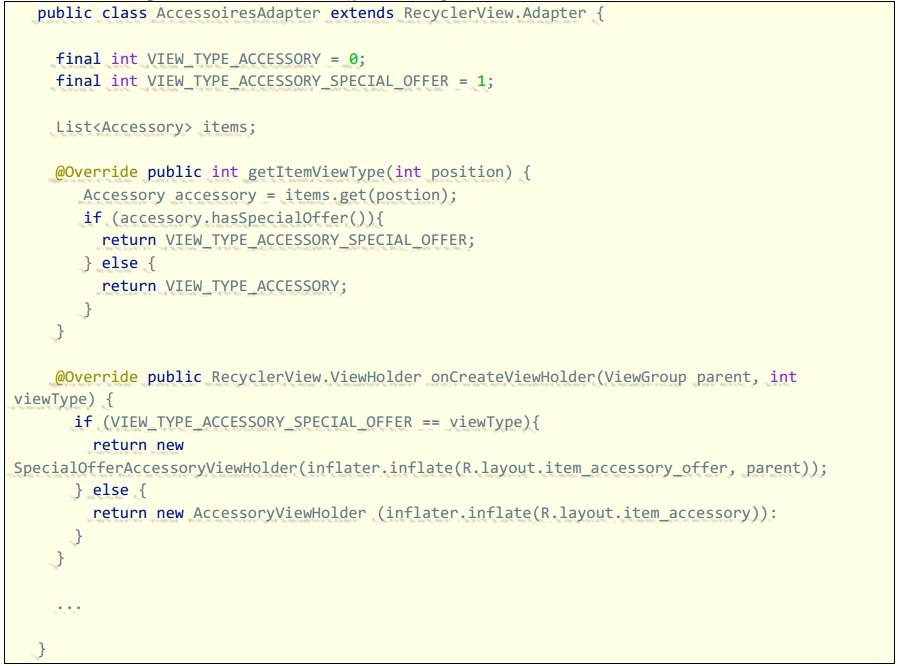The height and width of the screenshot is (666, 898).
Task: Click RecyclerView.ViewHolder return type
Action: [x=316, y=377]
